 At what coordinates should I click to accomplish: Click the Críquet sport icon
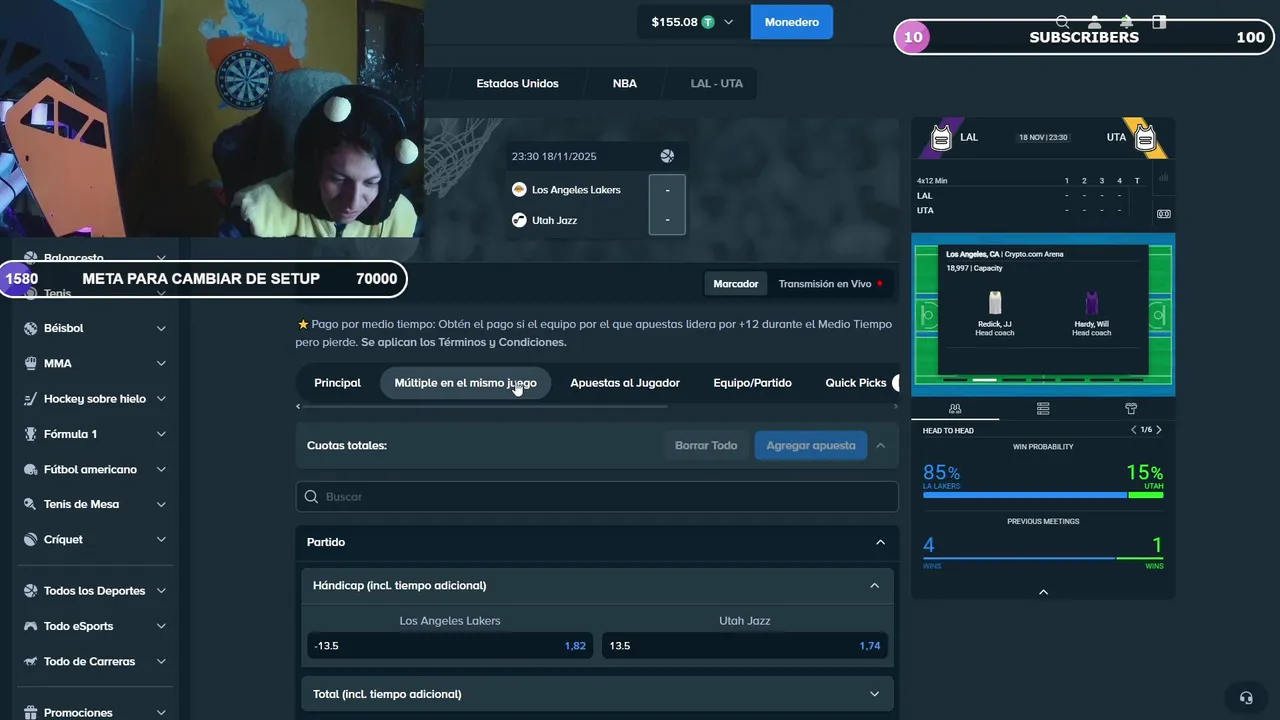30,539
